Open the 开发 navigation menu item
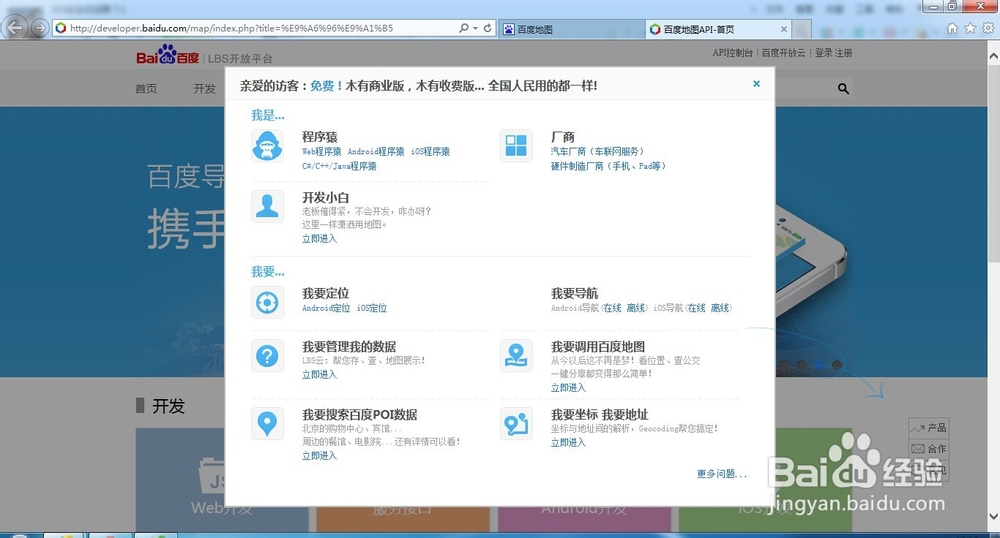This screenshot has height=538, width=1000. point(205,89)
